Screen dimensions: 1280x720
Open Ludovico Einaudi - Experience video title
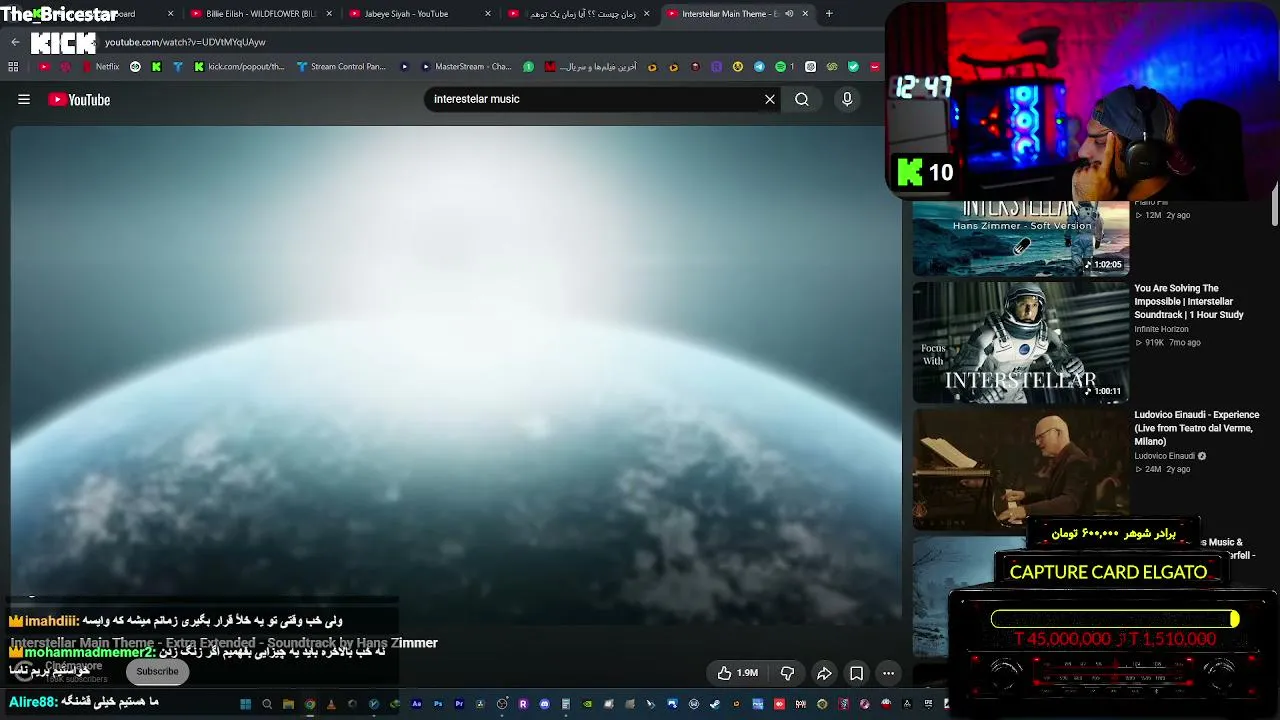1196,428
